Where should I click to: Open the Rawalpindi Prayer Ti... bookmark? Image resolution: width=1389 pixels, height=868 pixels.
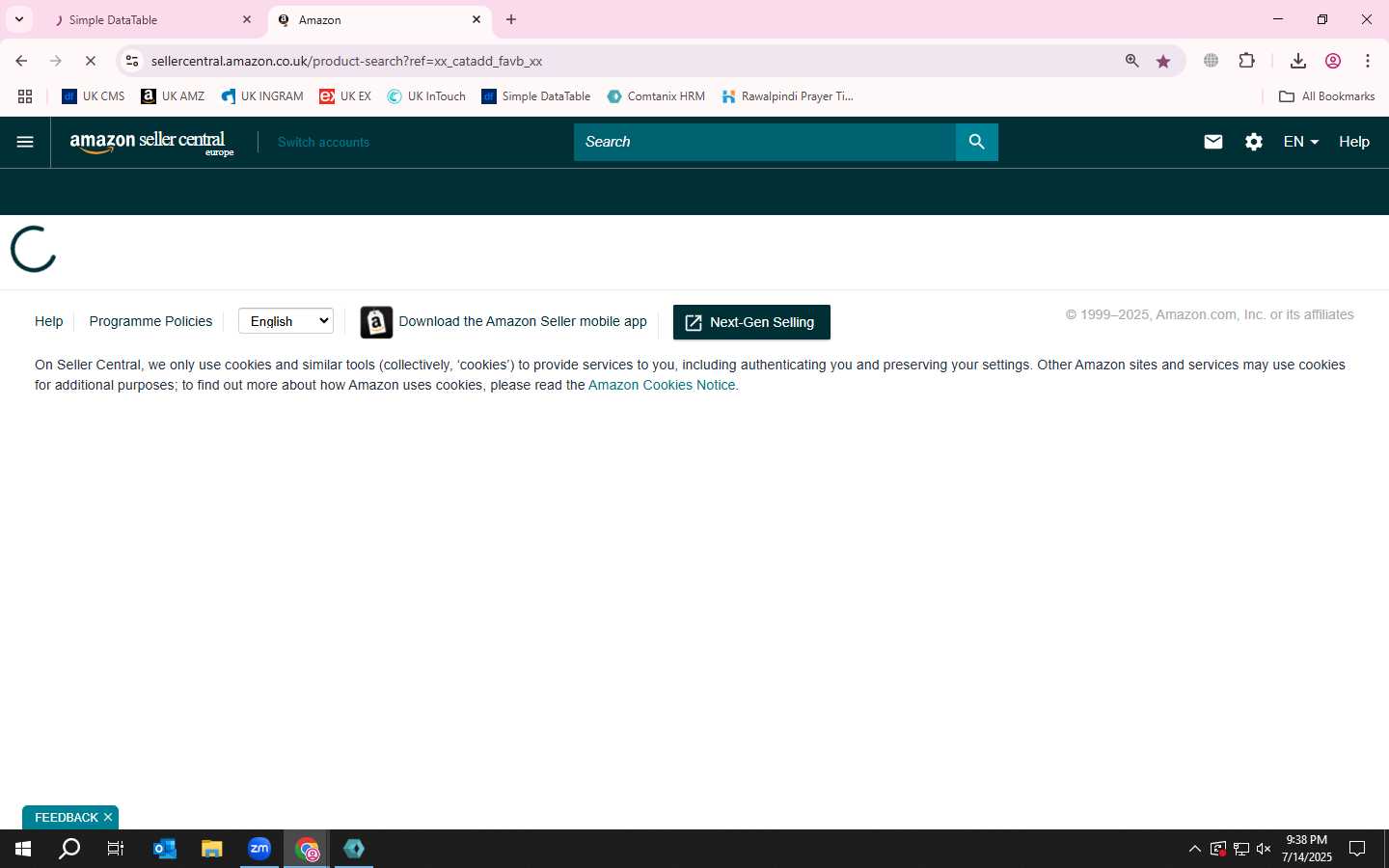tap(787, 96)
